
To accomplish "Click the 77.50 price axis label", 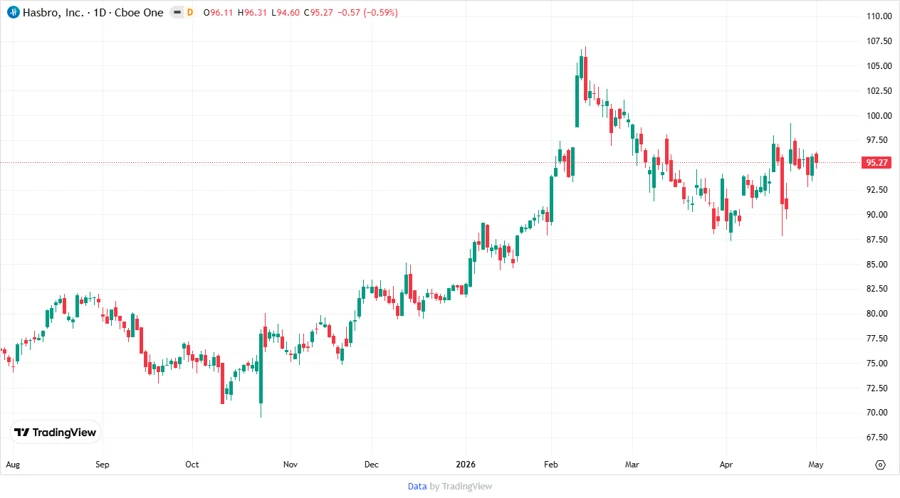I will coord(879,339).
